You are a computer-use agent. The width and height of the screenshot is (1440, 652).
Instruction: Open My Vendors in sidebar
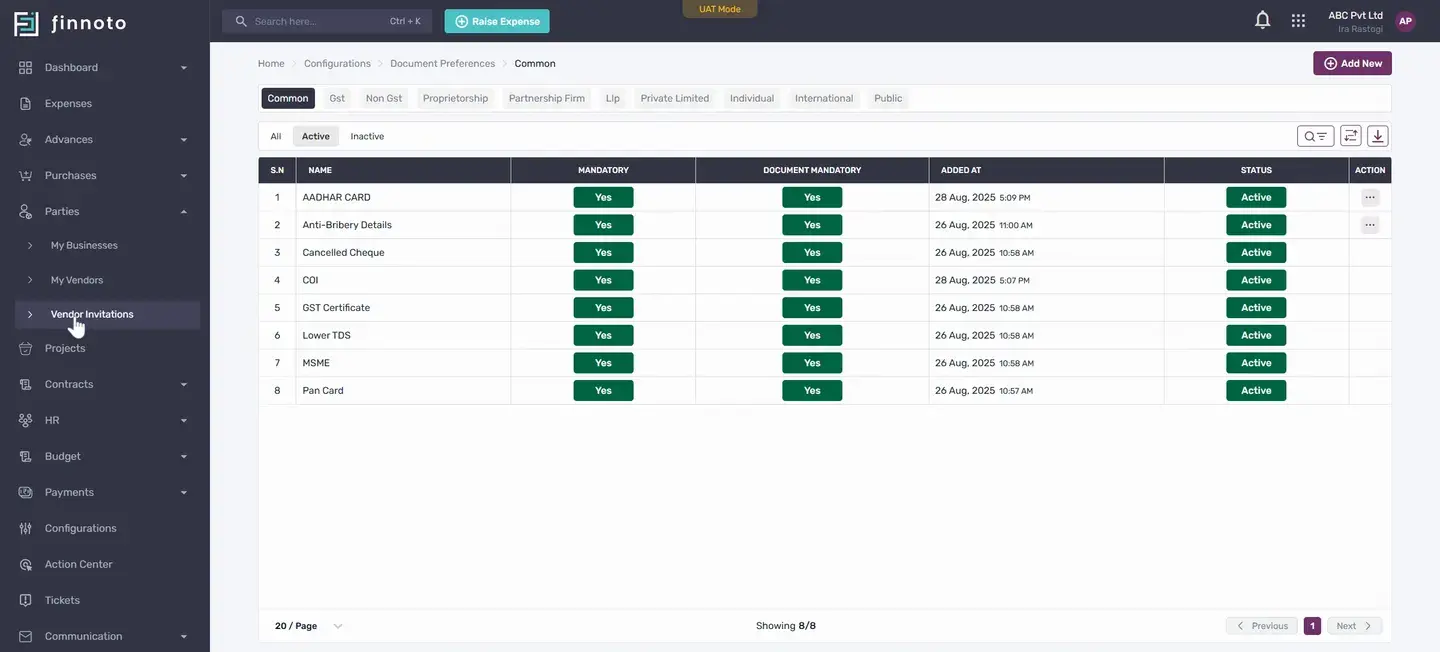pyautogui.click(x=77, y=280)
